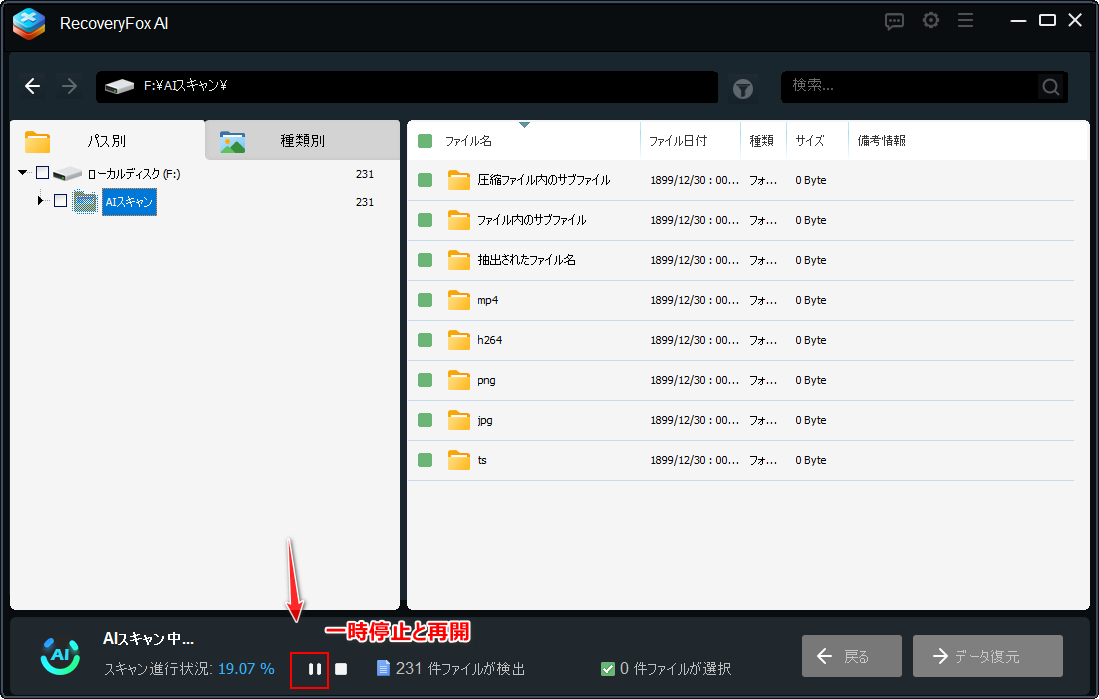
Task: Check the AIスキャン tree checkbox
Action: pos(60,201)
